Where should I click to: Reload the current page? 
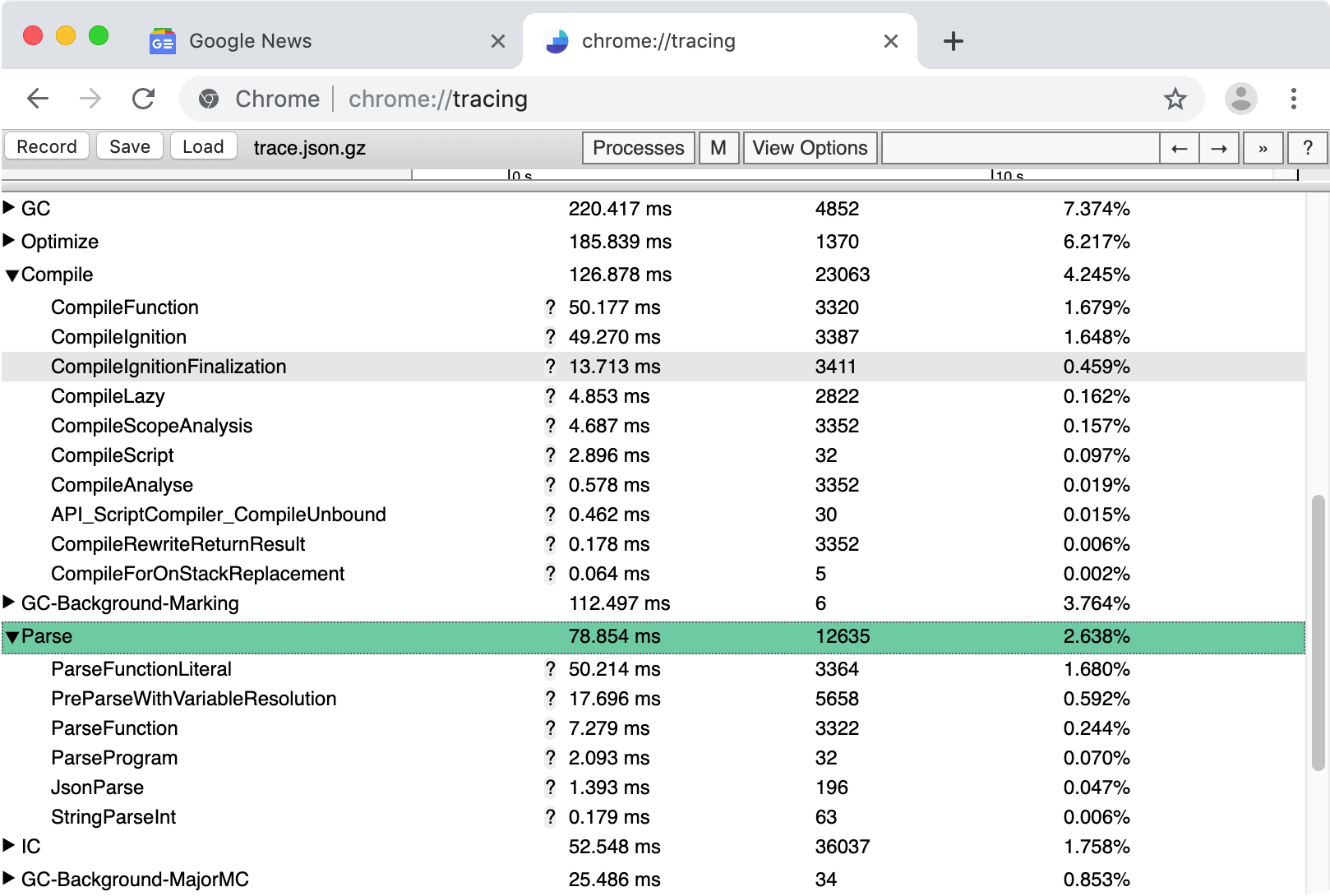coord(144,99)
